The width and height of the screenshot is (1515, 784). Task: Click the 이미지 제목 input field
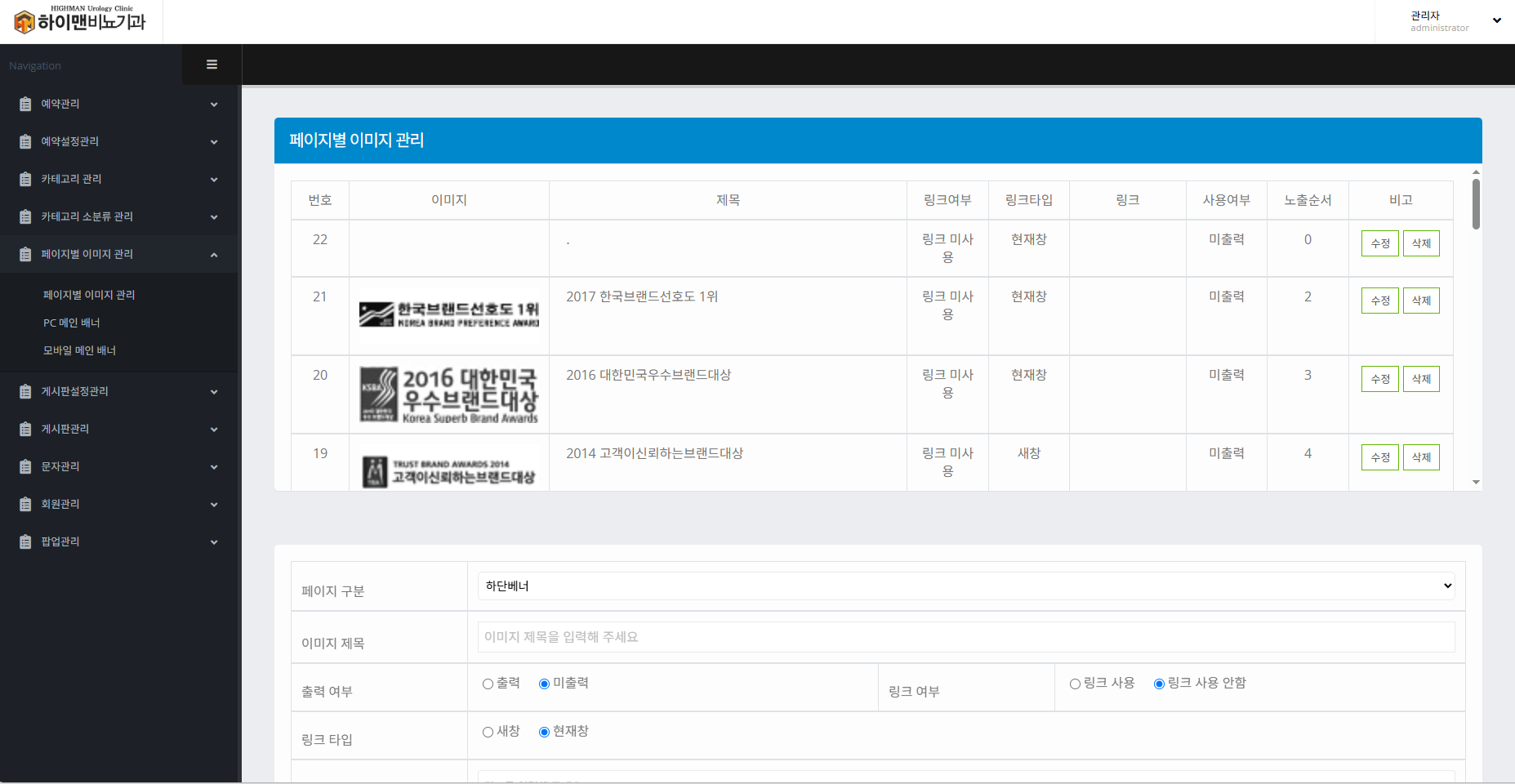point(966,637)
